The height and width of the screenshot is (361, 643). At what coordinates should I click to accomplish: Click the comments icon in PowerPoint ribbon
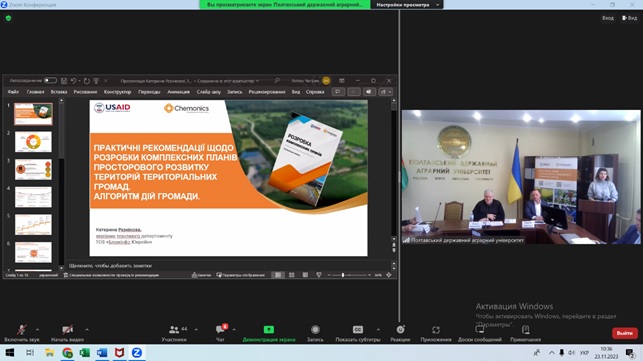338,92
